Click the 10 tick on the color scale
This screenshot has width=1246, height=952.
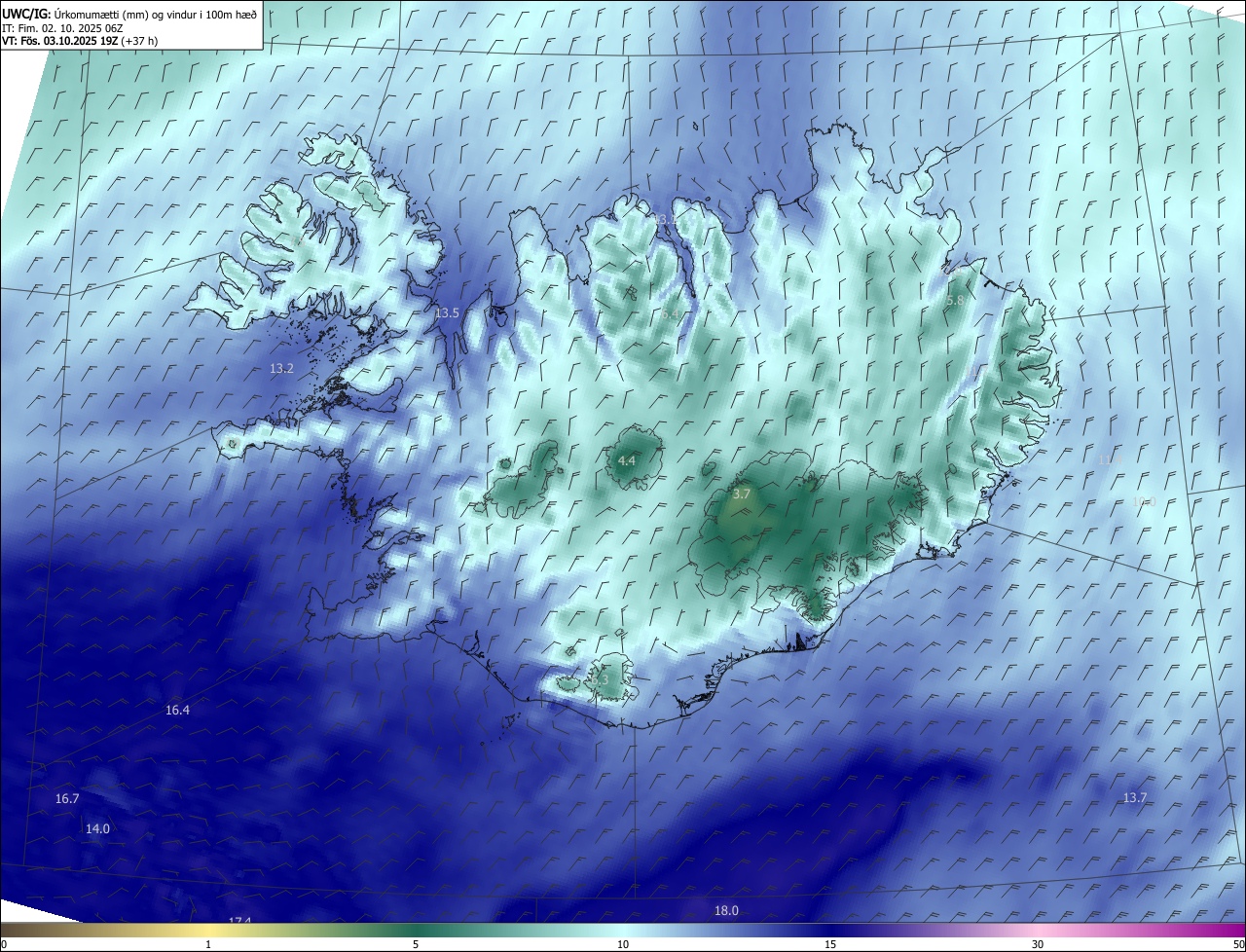(623, 944)
